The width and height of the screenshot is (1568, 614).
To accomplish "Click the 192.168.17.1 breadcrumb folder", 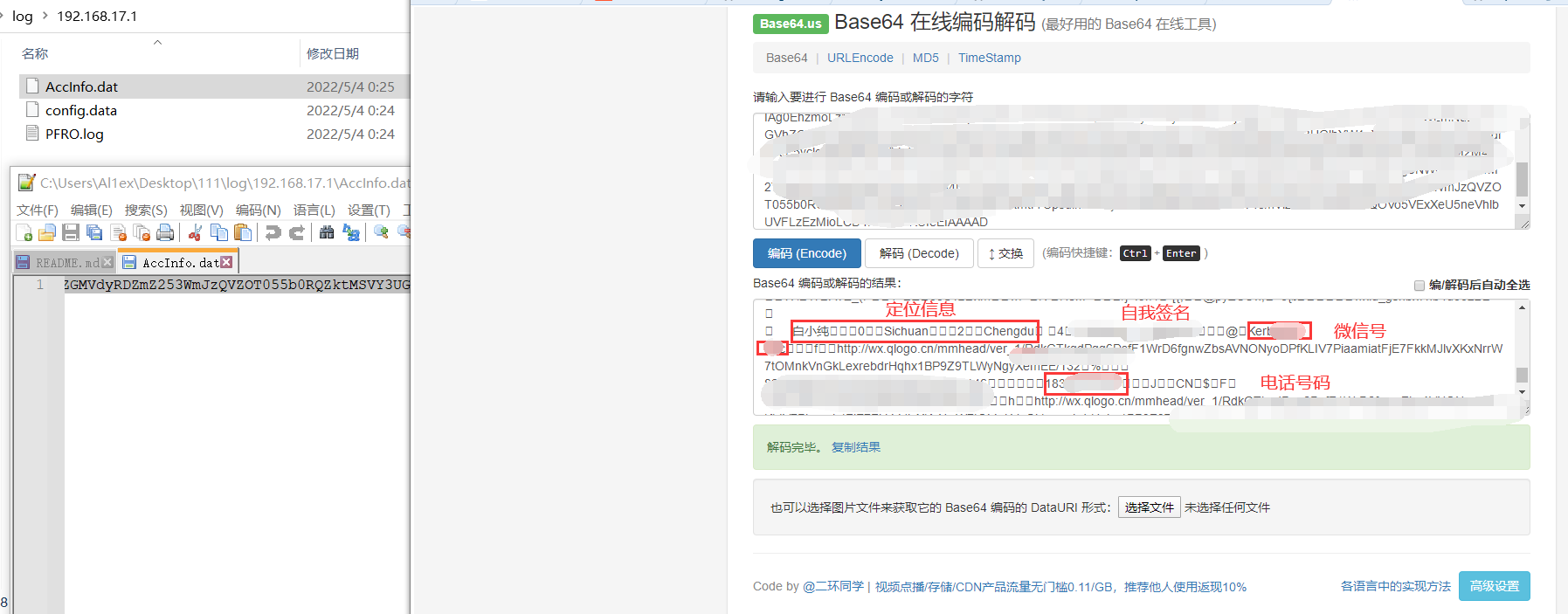I will click(97, 16).
